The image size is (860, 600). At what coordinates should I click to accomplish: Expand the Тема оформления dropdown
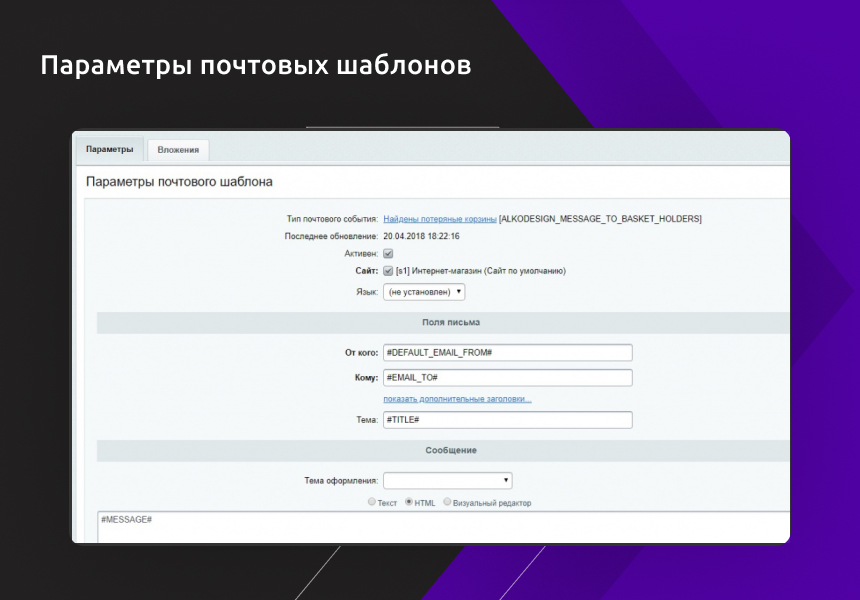(448, 480)
